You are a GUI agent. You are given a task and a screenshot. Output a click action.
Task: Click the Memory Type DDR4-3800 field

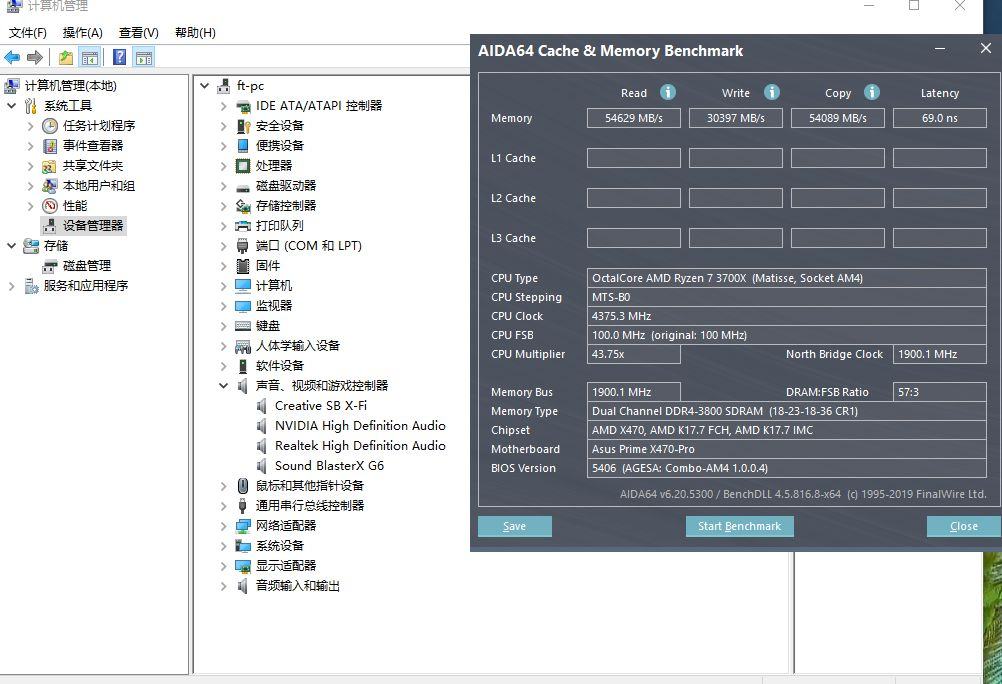pyautogui.click(x=787, y=411)
